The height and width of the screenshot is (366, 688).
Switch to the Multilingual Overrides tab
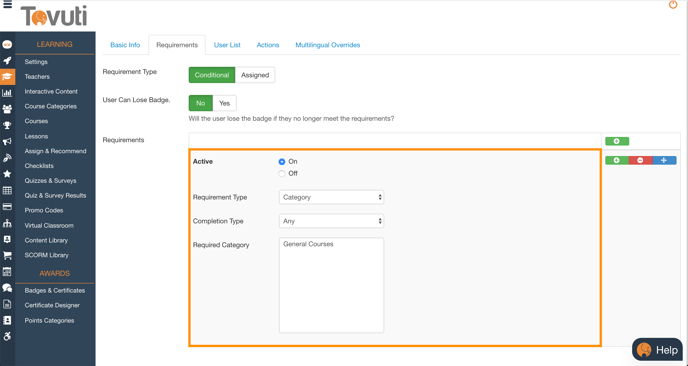pos(328,45)
